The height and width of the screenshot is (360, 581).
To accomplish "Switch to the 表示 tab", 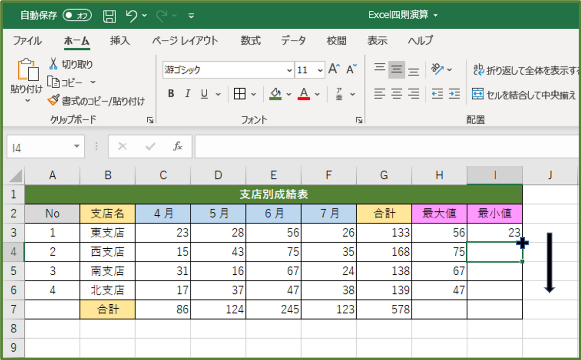I will [377, 40].
